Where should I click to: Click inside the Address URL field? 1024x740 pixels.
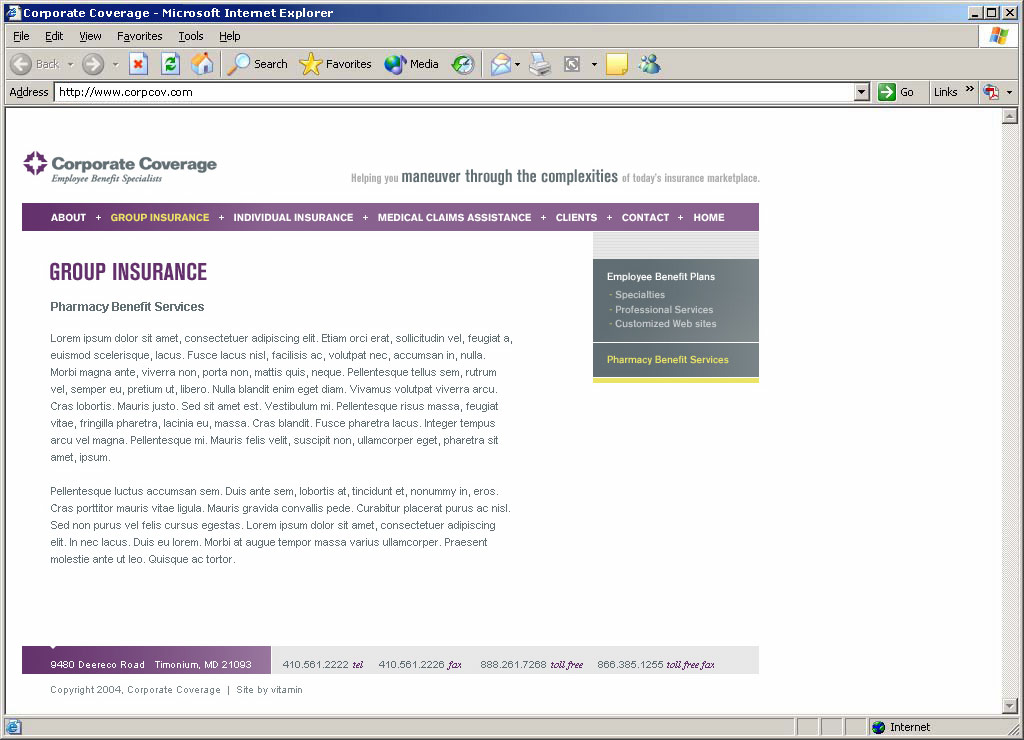(x=450, y=92)
